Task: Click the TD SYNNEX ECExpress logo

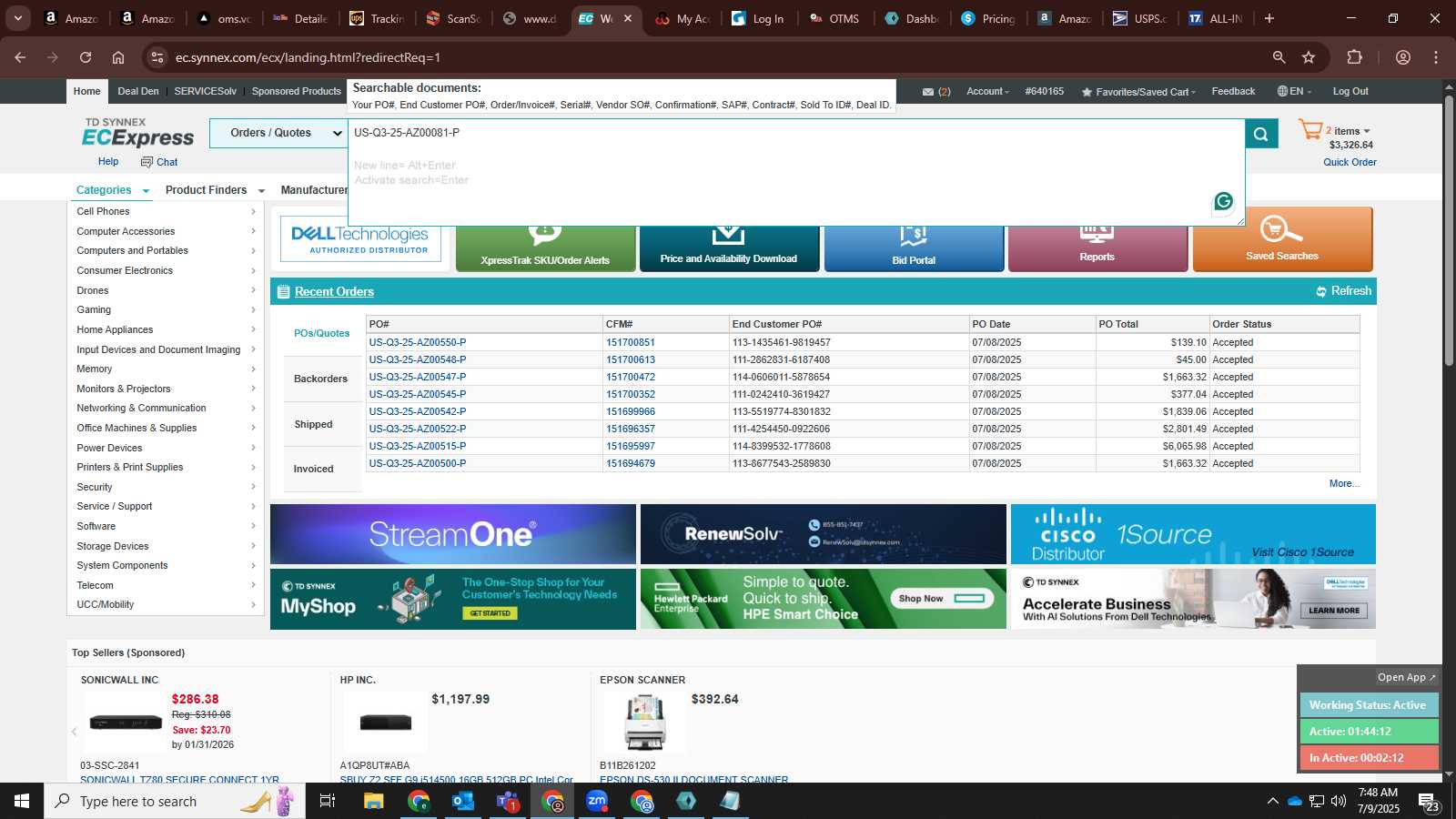Action: click(137, 133)
